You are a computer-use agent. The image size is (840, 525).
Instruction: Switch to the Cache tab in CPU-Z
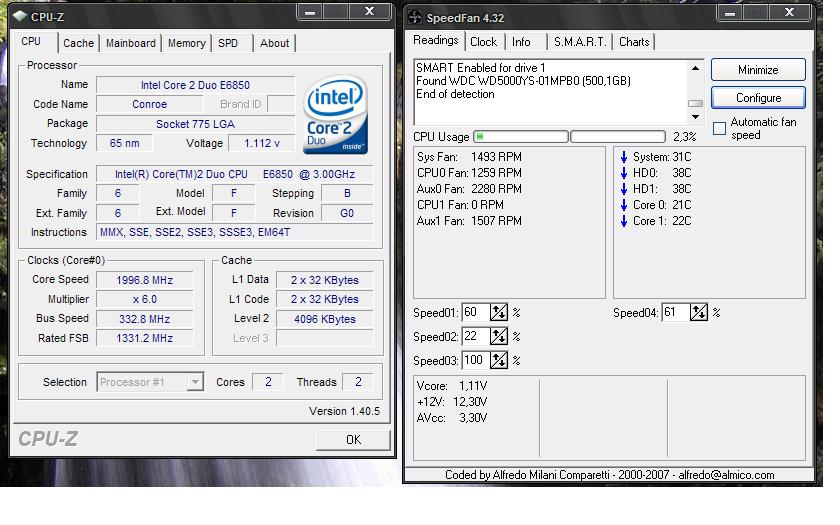pyautogui.click(x=78, y=43)
